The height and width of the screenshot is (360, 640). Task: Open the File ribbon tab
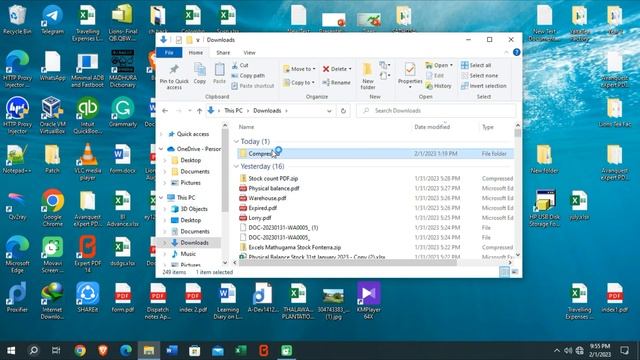169,53
